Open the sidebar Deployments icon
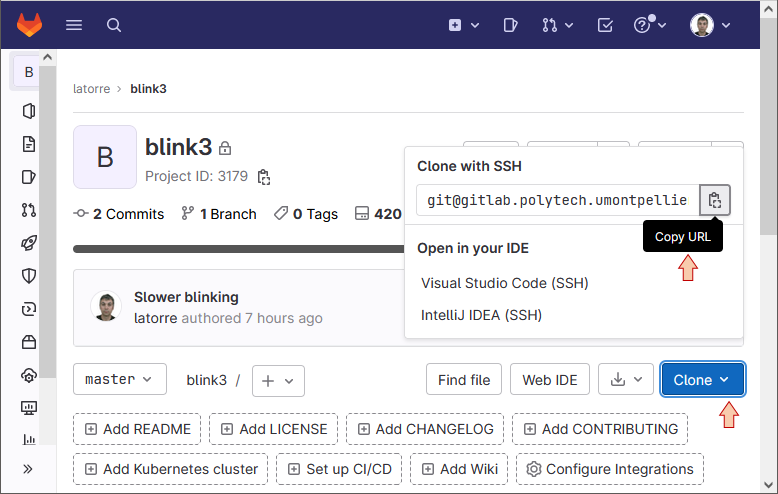Screen dimensions: 778x494 (x=29, y=309)
